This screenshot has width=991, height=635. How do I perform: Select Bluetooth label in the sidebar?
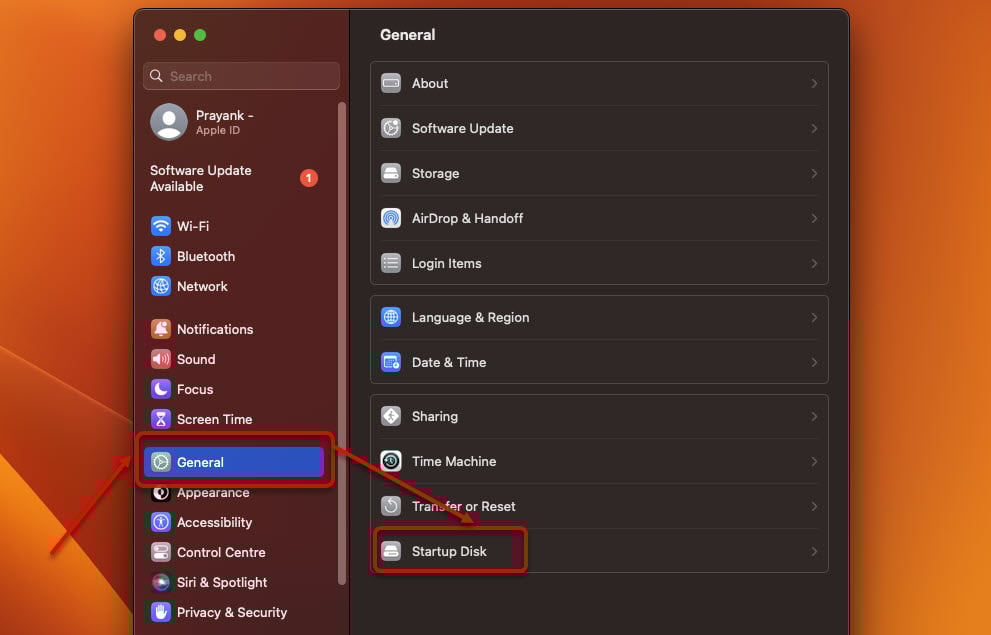(x=206, y=256)
